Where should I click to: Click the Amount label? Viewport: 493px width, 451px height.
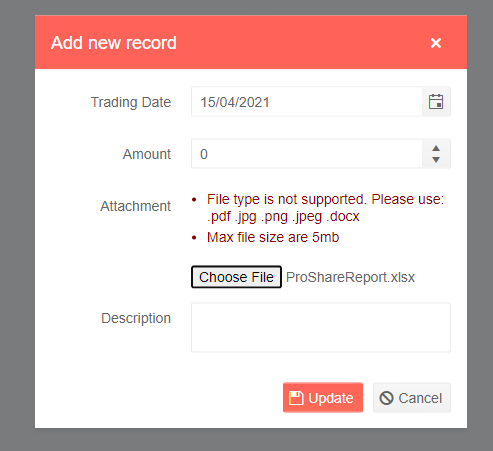coord(147,154)
